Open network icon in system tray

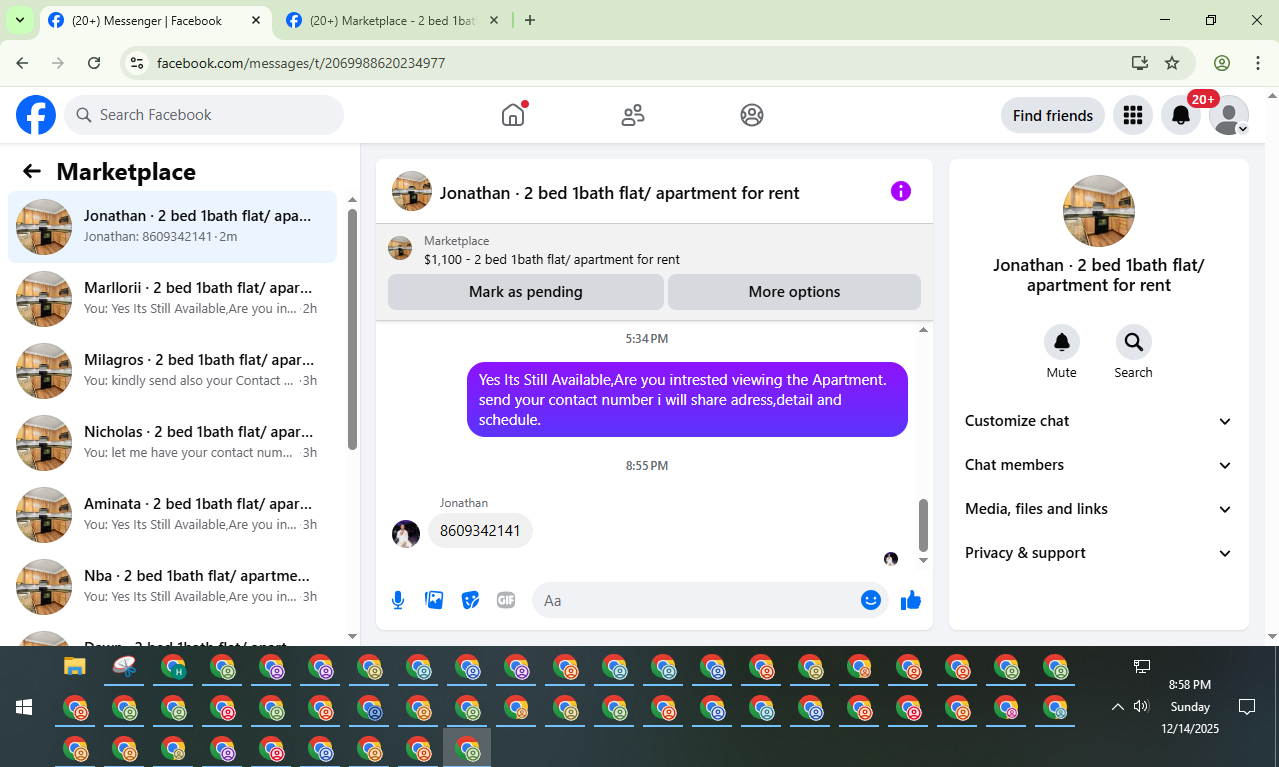tap(1141, 666)
